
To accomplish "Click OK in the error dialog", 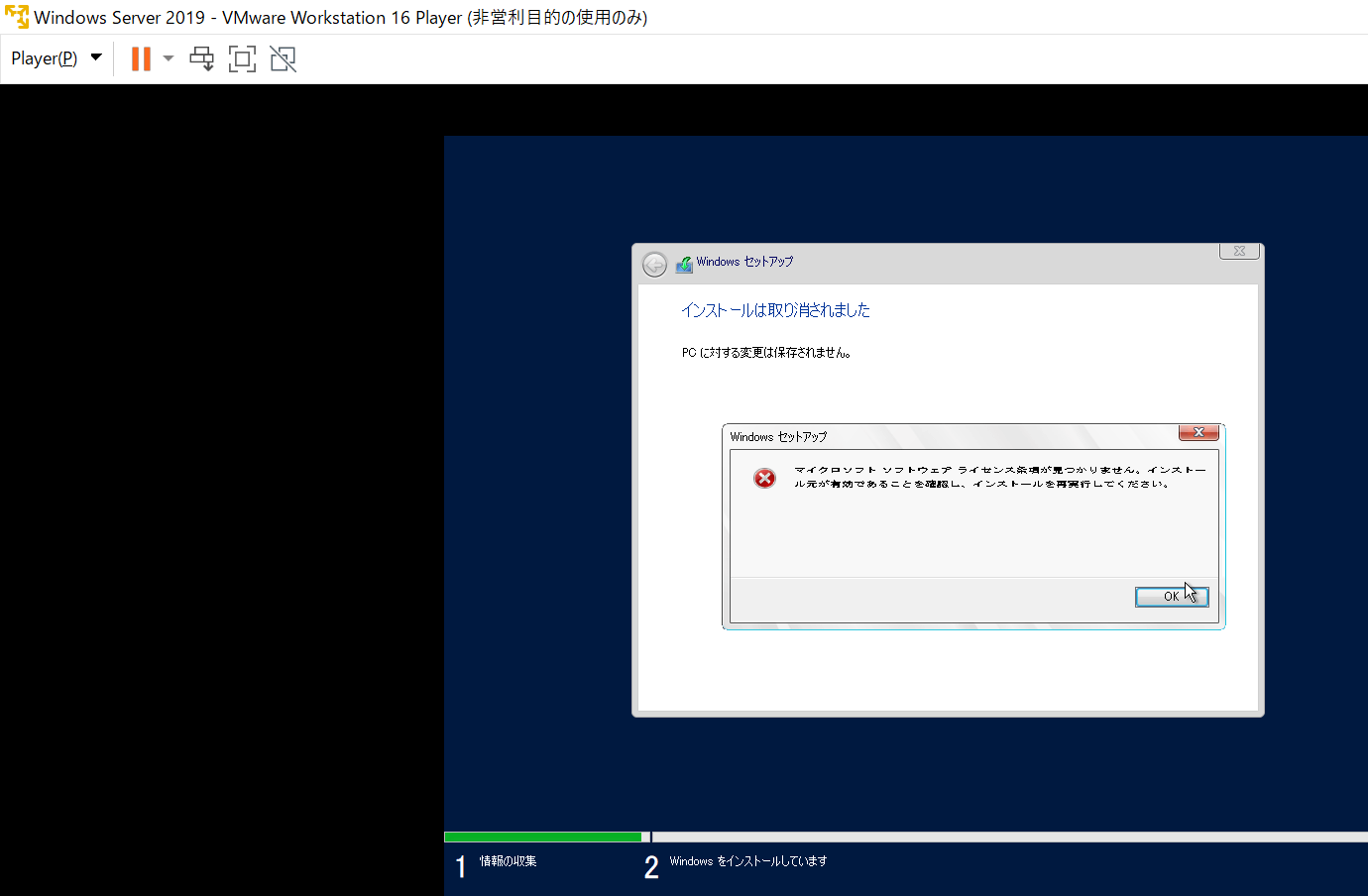I will click(x=1172, y=597).
